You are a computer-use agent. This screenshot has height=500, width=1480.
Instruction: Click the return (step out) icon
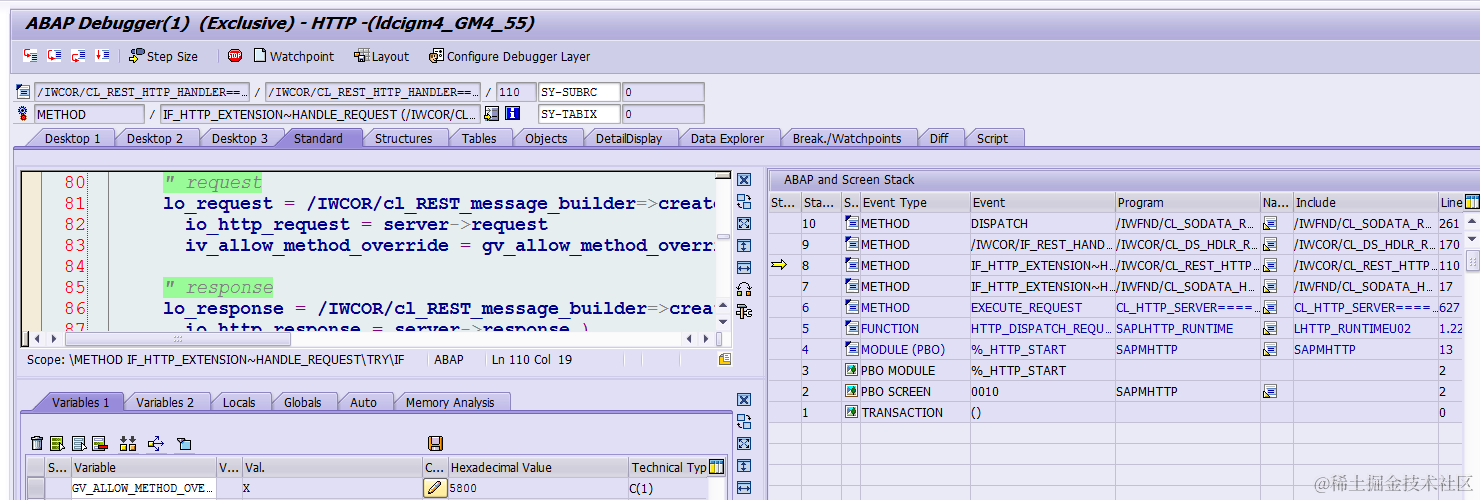78,56
